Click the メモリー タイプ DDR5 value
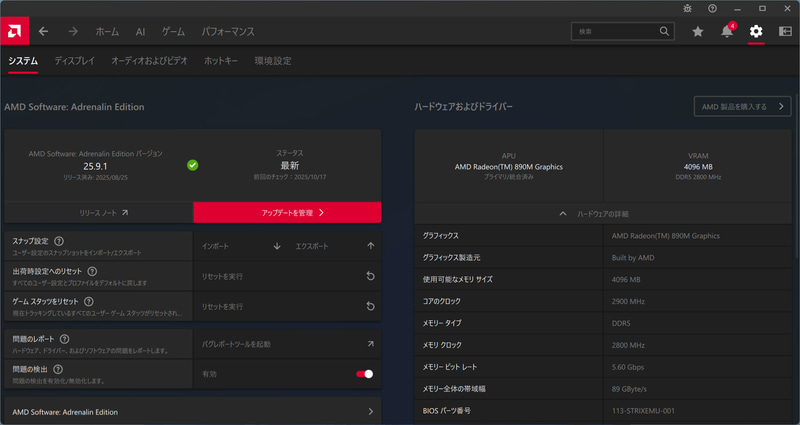800x425 pixels. pos(621,323)
